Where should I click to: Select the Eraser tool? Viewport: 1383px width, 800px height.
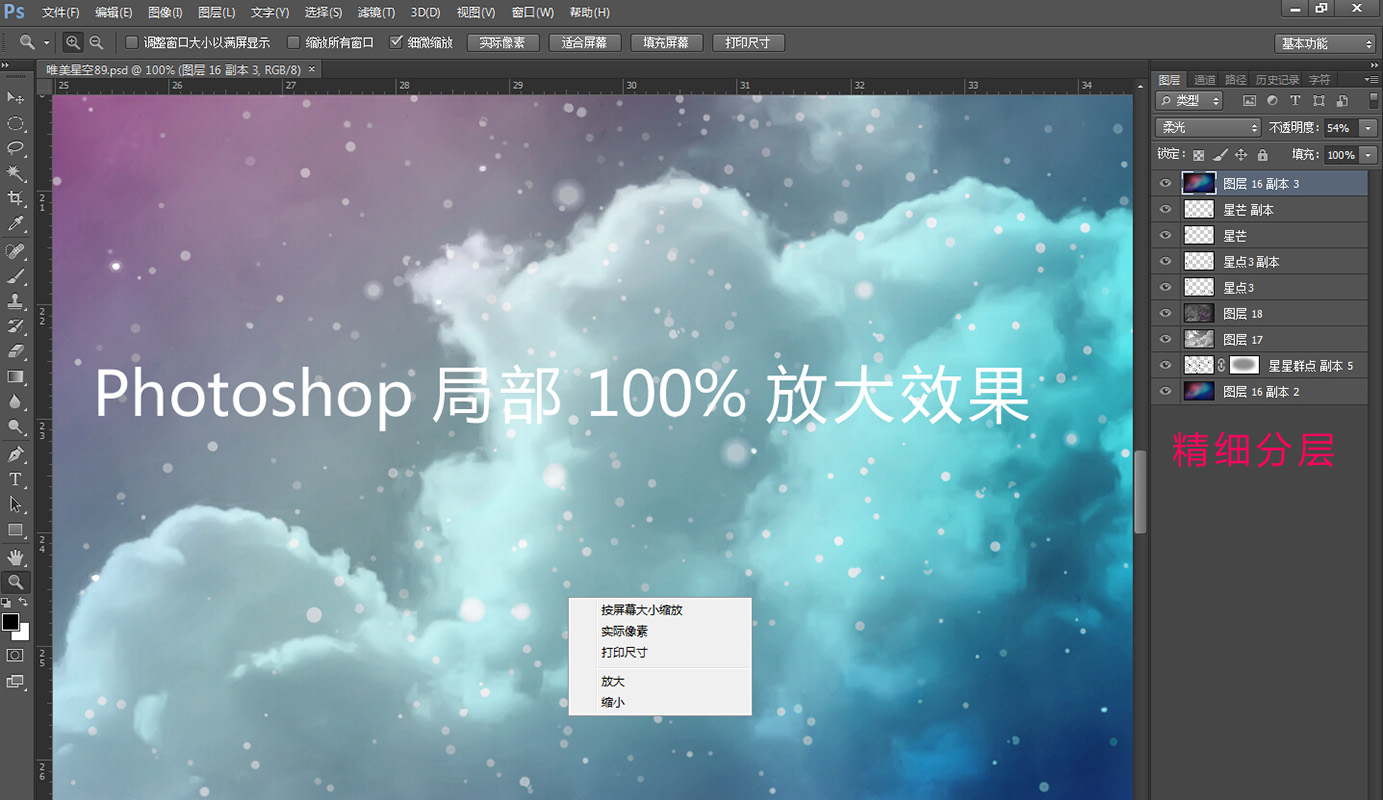16,351
